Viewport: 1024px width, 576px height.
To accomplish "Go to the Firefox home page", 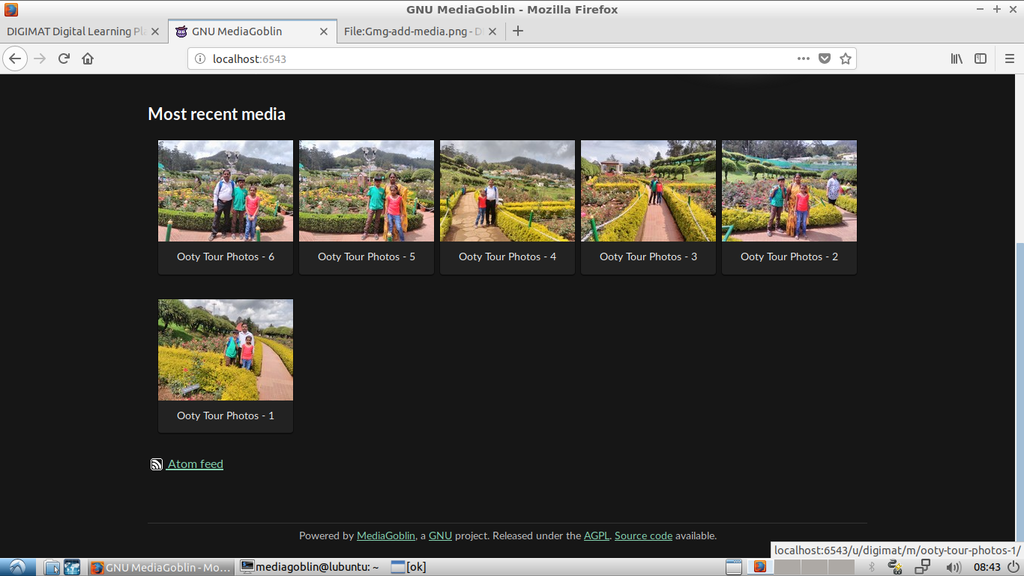I will pos(88,59).
